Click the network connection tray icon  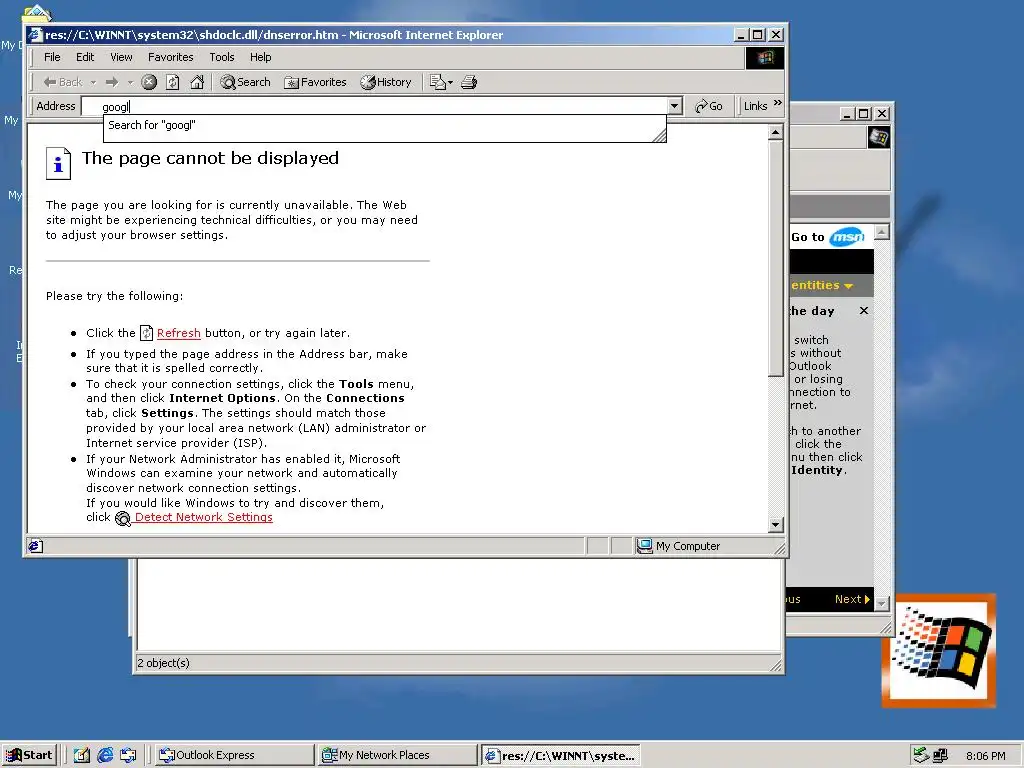click(x=940, y=756)
